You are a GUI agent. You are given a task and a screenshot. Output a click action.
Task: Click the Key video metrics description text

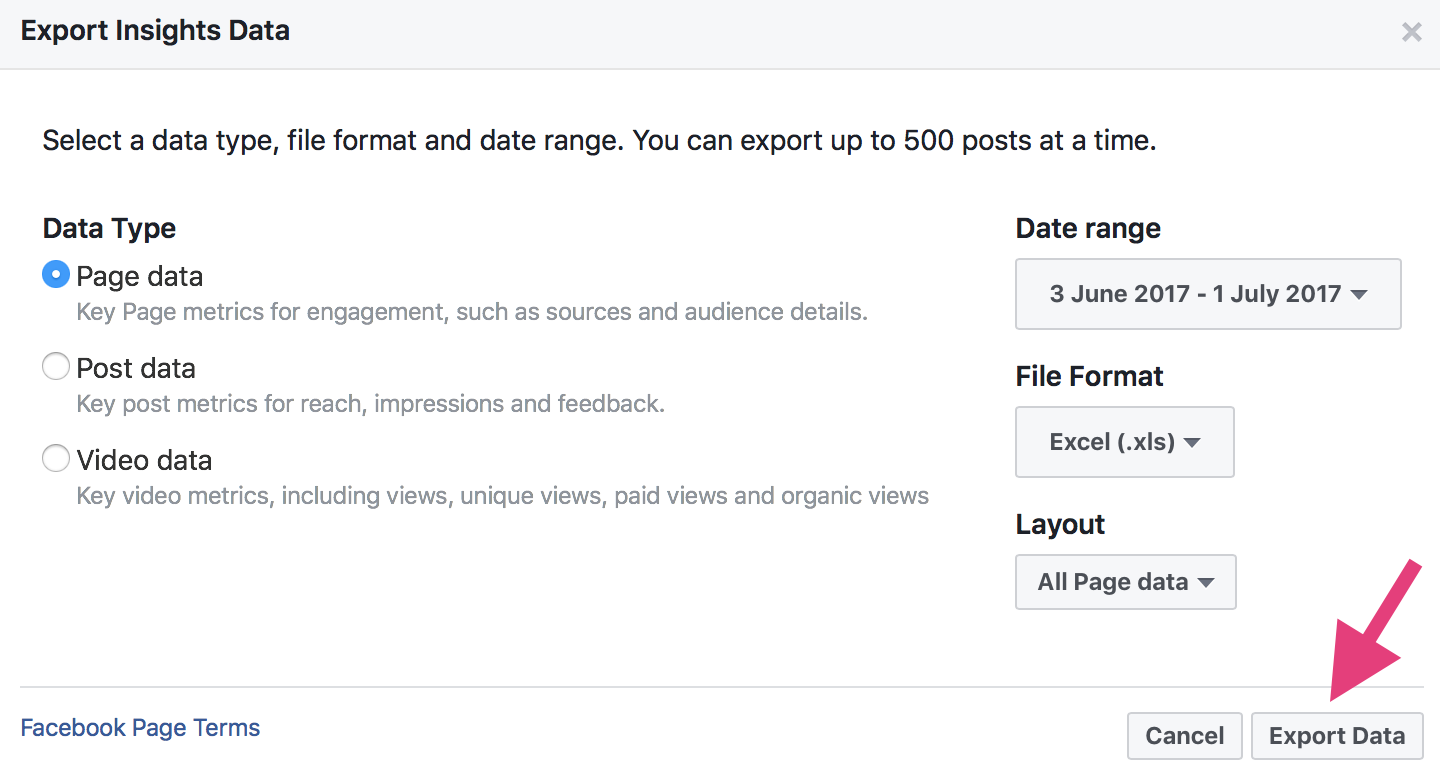[x=502, y=496]
